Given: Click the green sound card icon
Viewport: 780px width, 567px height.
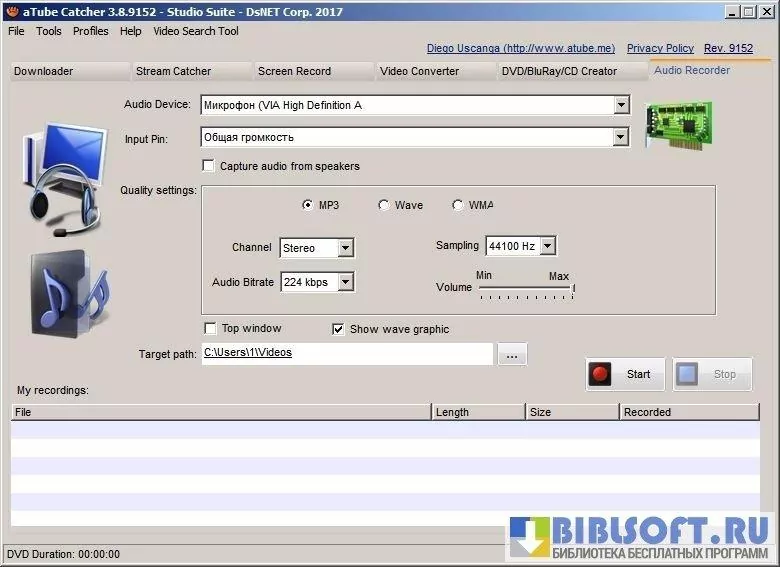Looking at the screenshot, I should coord(678,124).
